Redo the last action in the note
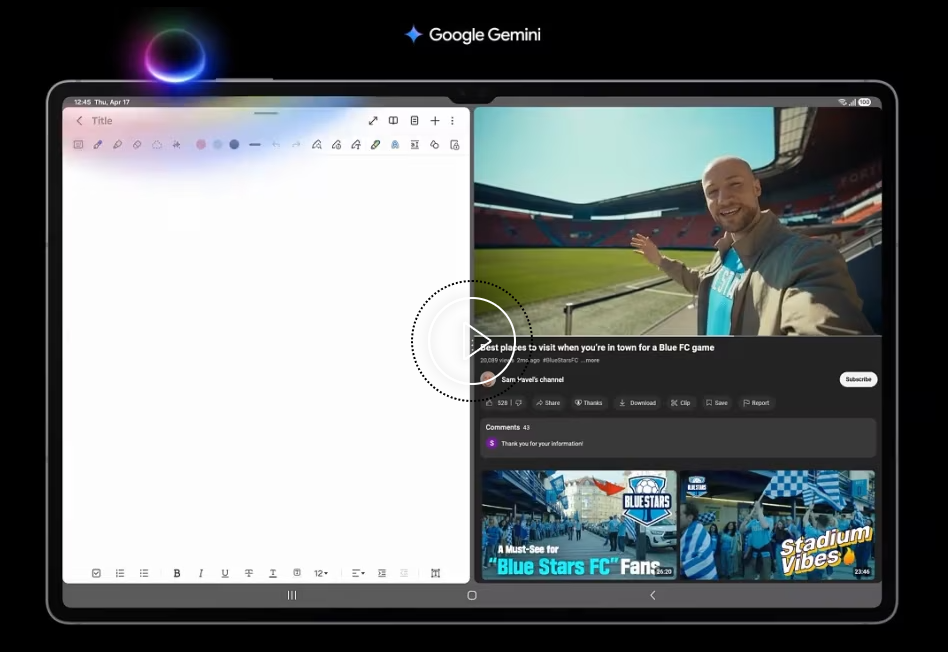 pyautogui.click(x=296, y=145)
